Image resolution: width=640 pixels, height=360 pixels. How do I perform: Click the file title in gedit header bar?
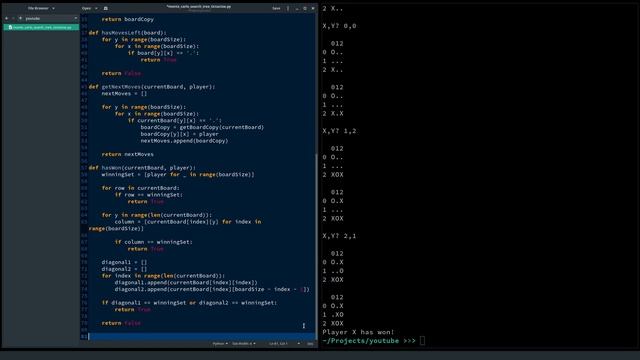coord(199,7)
